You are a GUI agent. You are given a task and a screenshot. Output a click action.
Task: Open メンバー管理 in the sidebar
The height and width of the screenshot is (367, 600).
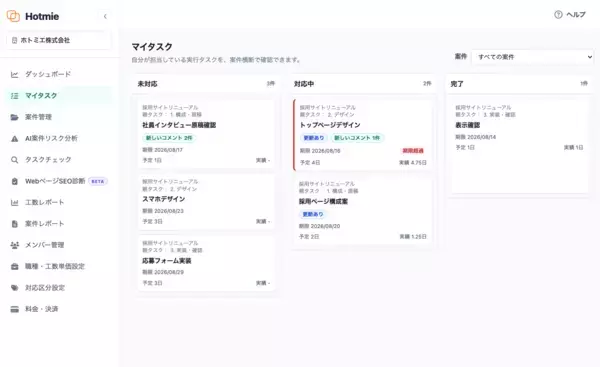coord(59,245)
